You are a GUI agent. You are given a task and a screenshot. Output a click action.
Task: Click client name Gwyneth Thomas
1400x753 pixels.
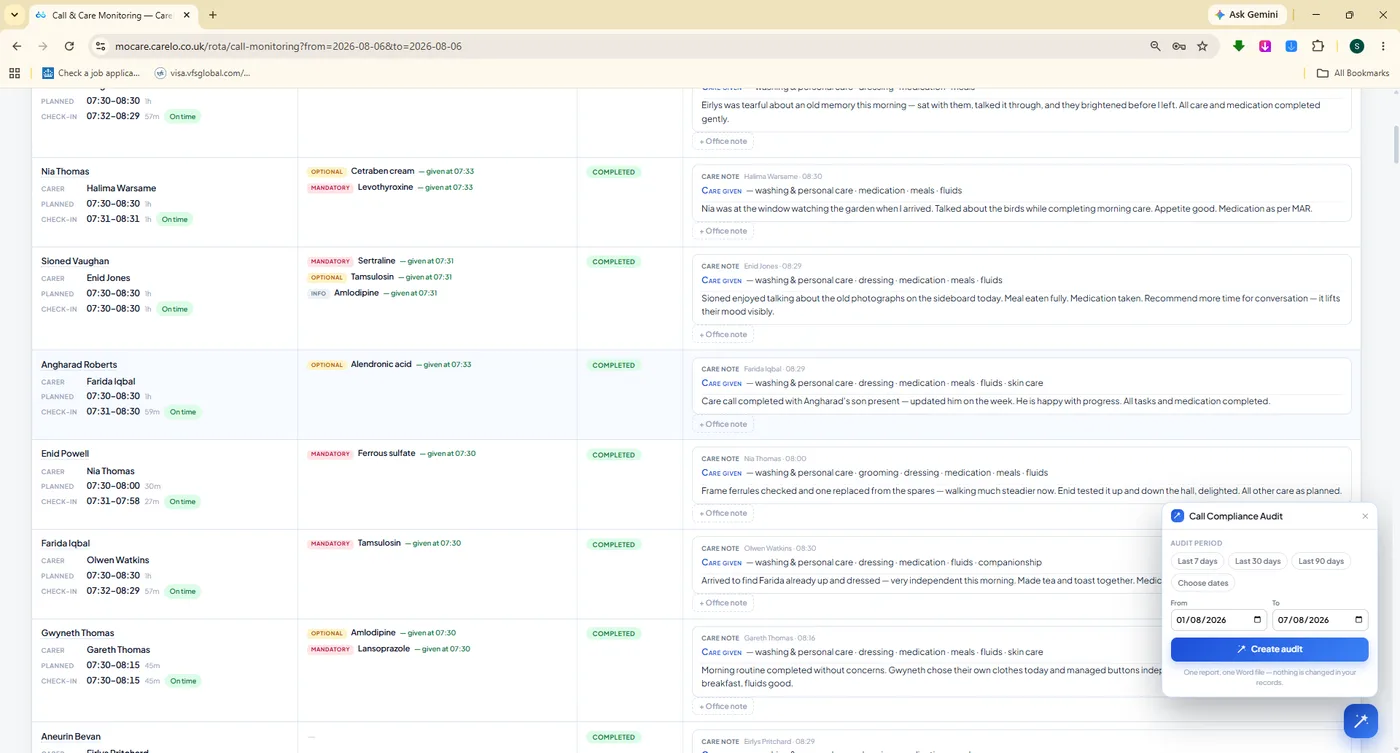(x=77, y=633)
